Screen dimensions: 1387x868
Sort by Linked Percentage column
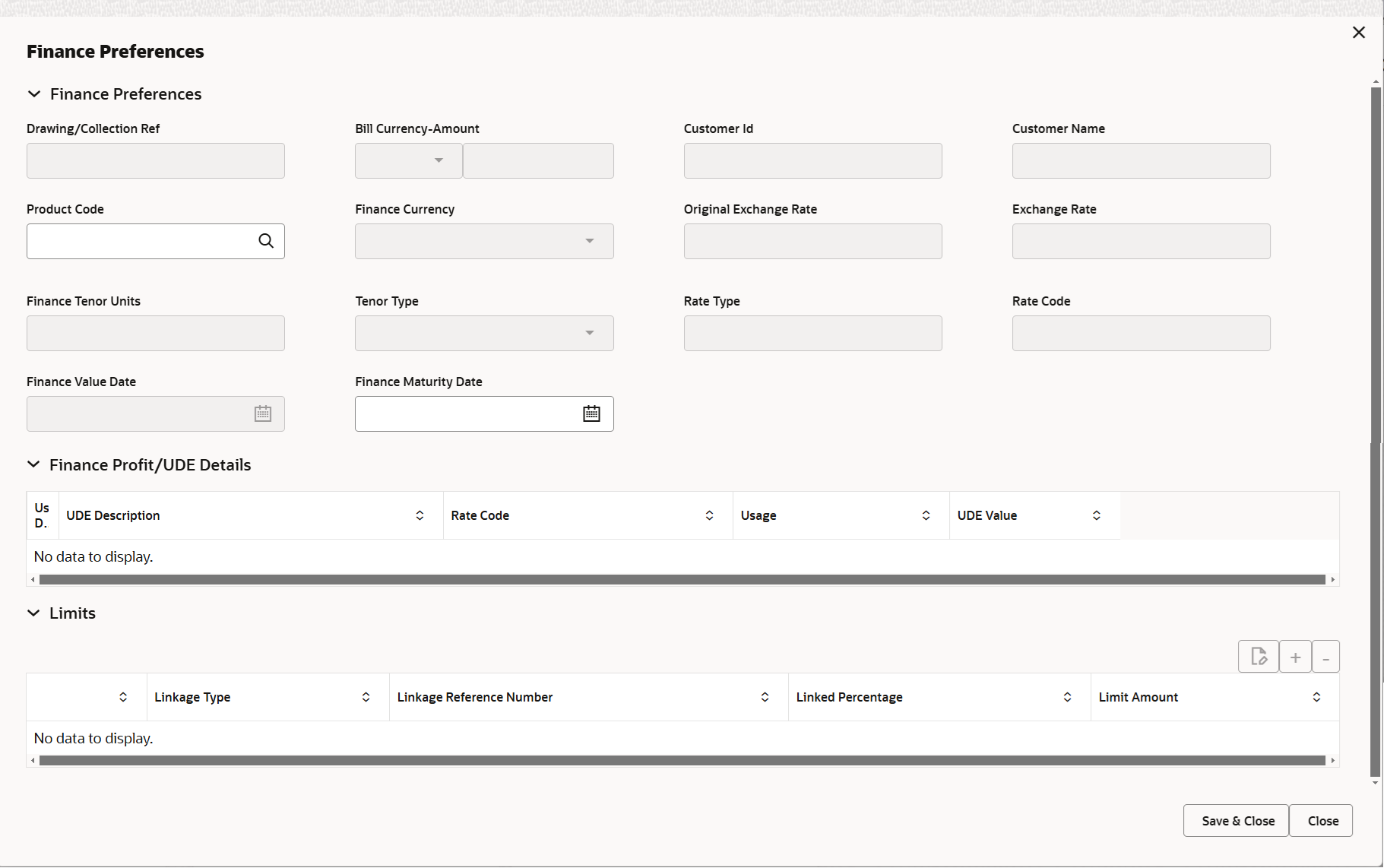coord(1067,697)
